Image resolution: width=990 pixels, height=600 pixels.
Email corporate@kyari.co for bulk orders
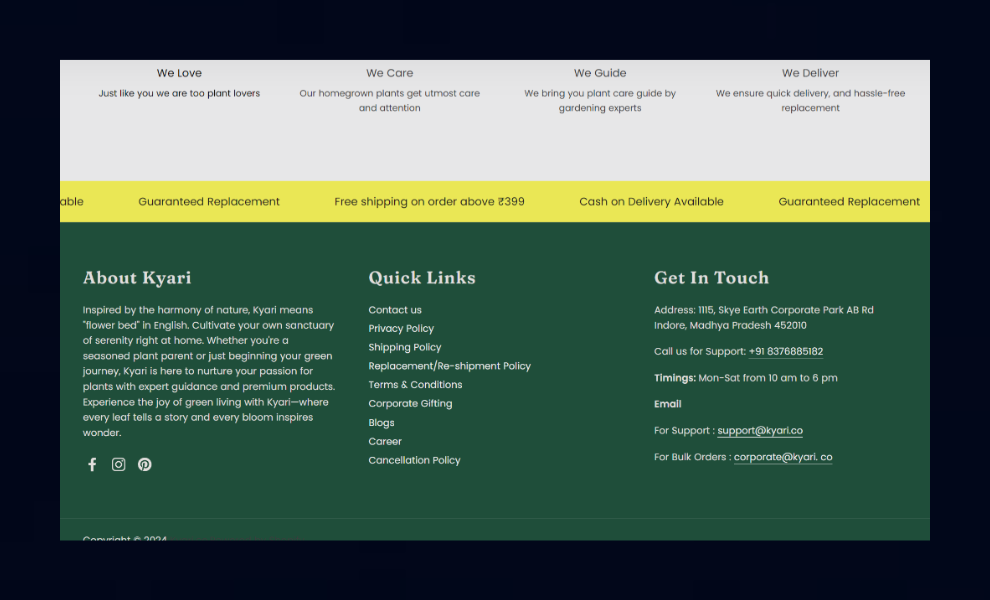(x=783, y=457)
